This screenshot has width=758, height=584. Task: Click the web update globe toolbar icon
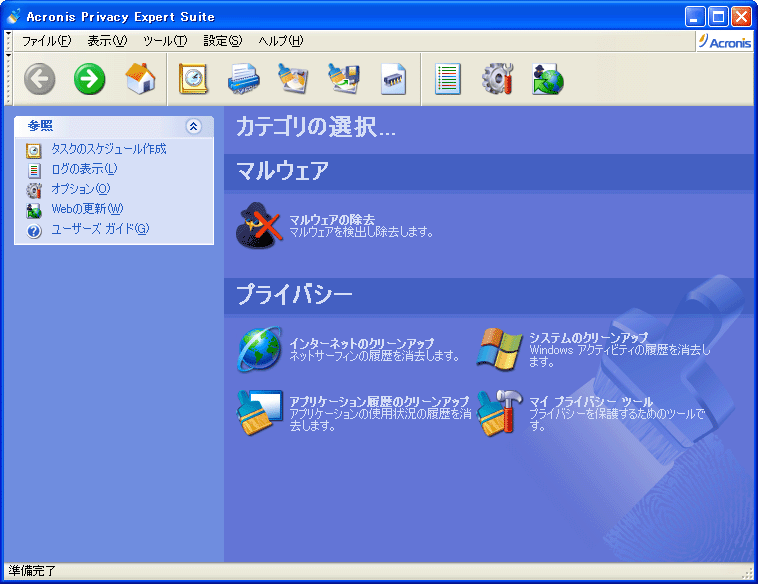coord(548,79)
